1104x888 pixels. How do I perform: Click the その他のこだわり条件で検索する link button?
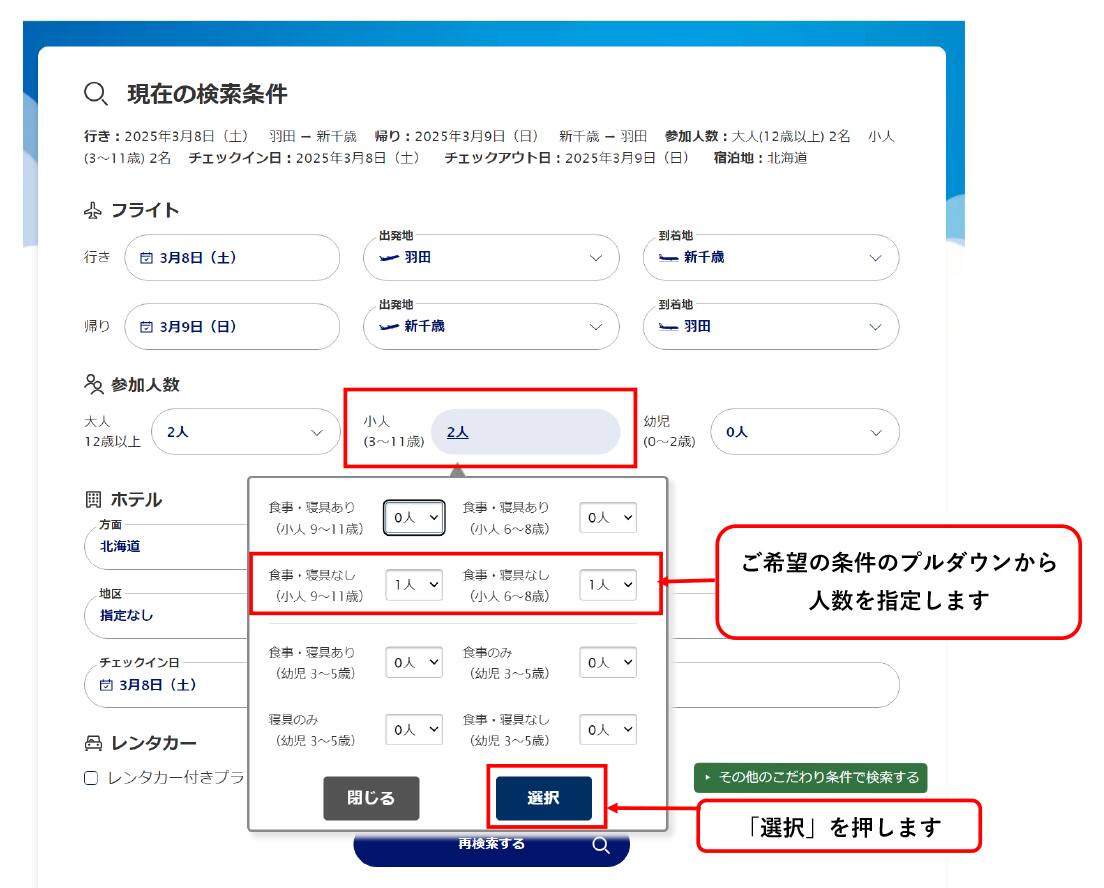[x=810, y=778]
